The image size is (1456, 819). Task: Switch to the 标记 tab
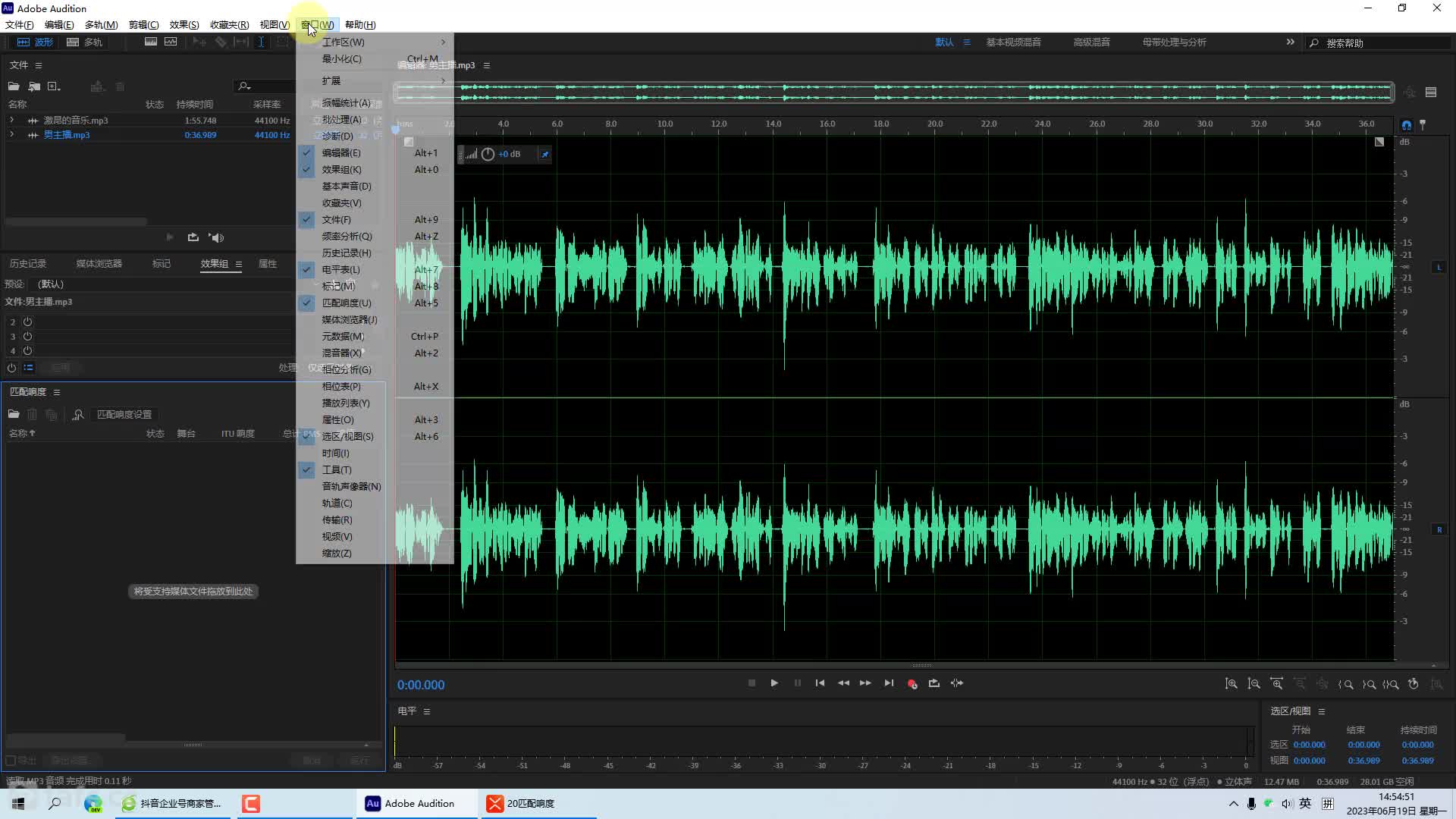(161, 264)
